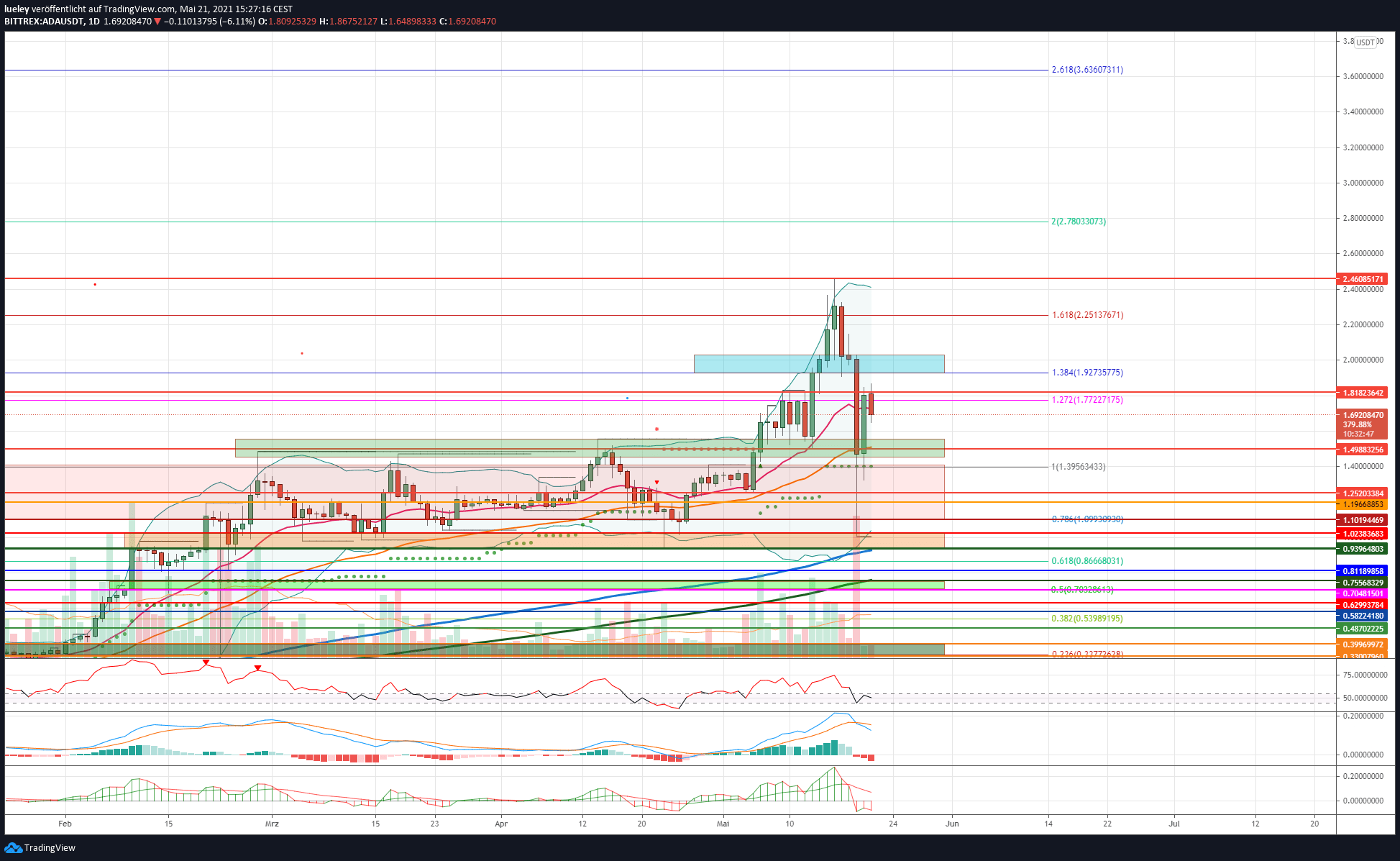This screenshot has height=861, width=1400.
Task: Select the orange 1.19668853 price label
Action: point(1362,504)
